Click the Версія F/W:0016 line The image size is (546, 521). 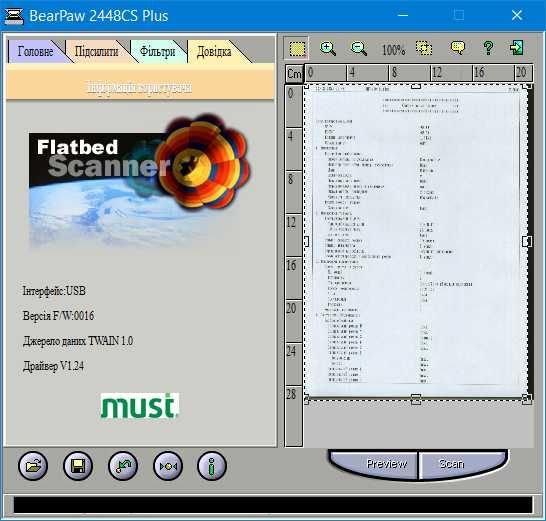58,316
